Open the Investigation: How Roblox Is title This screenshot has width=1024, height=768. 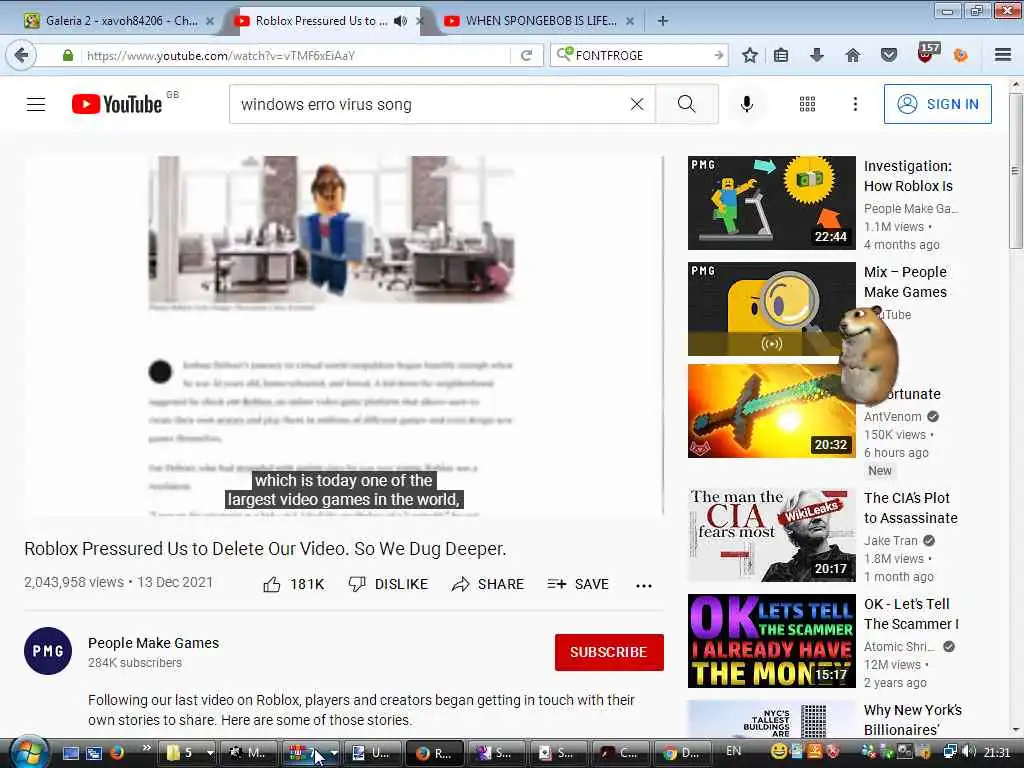pos(908,176)
